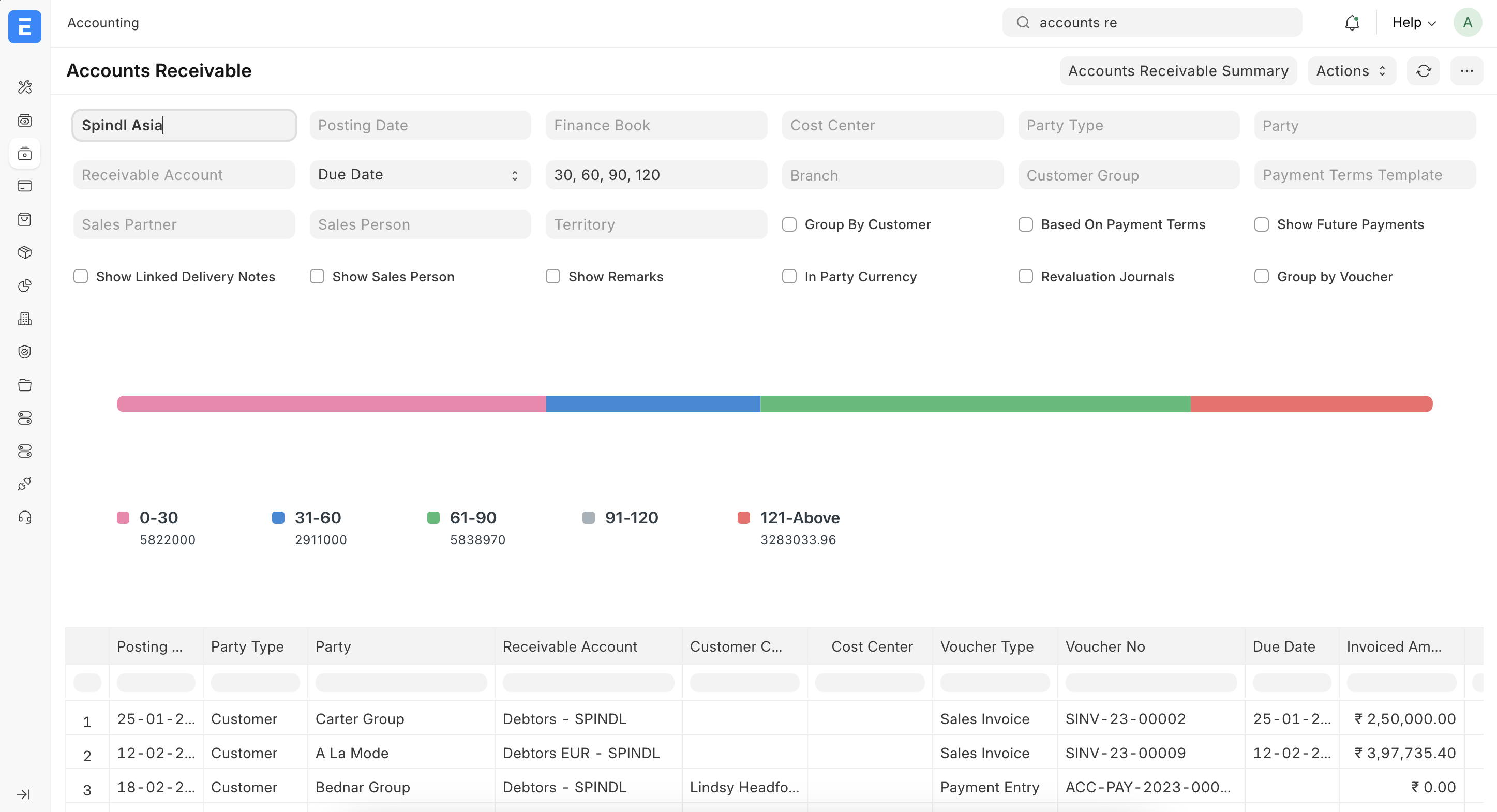Viewport: 1497px width, 812px height.
Task: Click the 0-30 aging legend swatch
Action: pyautogui.click(x=123, y=517)
